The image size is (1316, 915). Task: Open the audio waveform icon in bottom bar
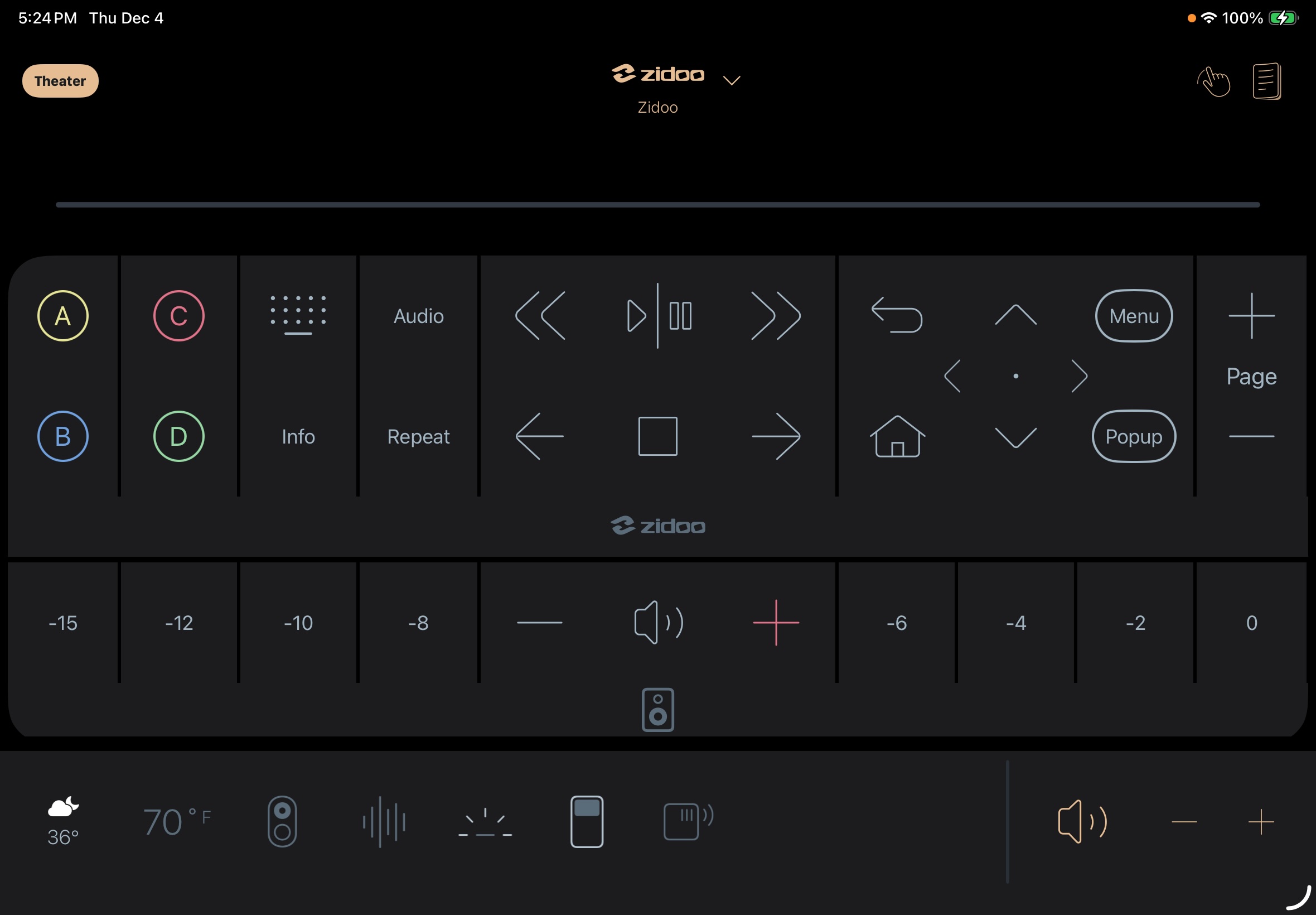(384, 822)
